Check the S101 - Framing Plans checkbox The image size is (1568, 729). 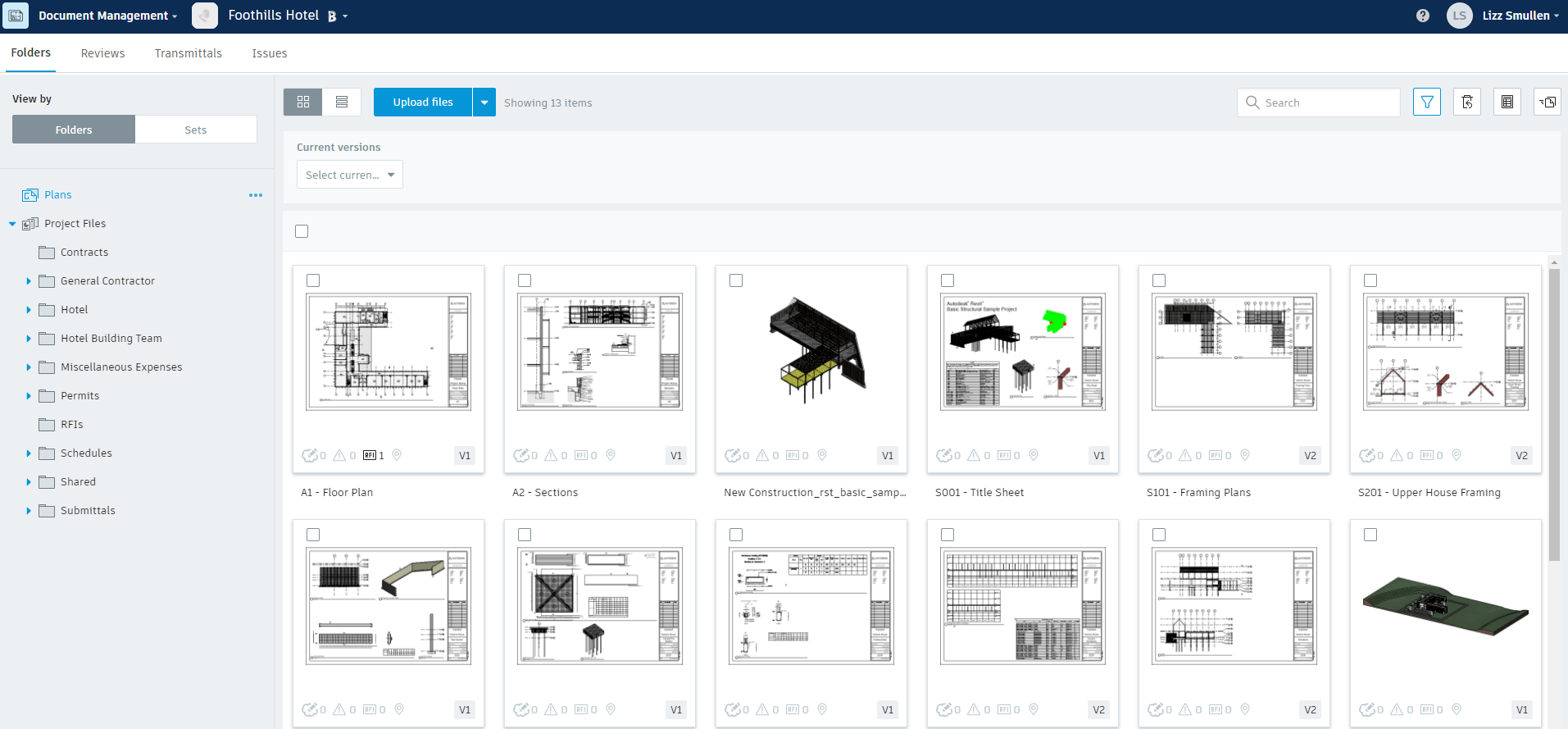(1159, 280)
